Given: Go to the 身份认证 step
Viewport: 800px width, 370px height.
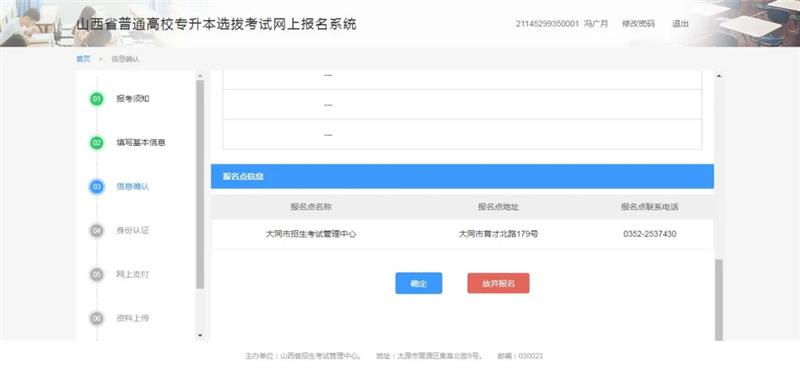Looking at the screenshot, I should (x=133, y=231).
